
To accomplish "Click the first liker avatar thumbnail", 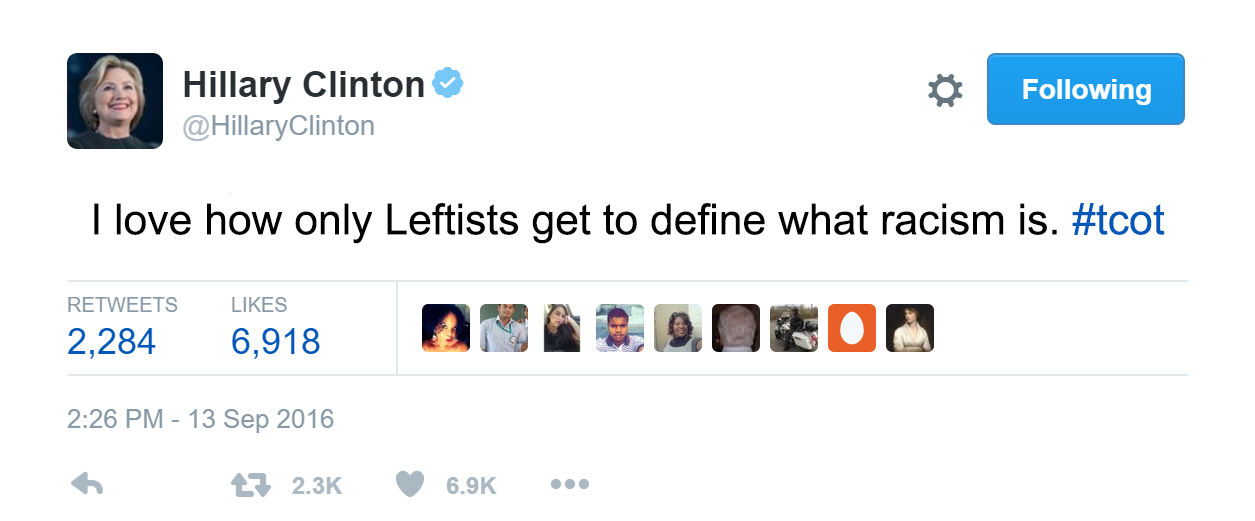I will coord(446,328).
